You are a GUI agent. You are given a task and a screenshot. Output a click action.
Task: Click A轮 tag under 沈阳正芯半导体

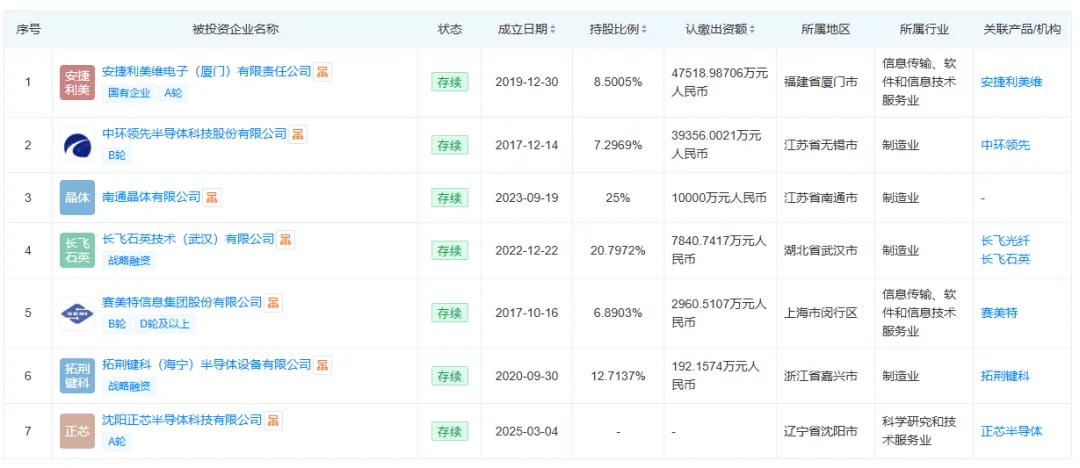[x=117, y=442]
